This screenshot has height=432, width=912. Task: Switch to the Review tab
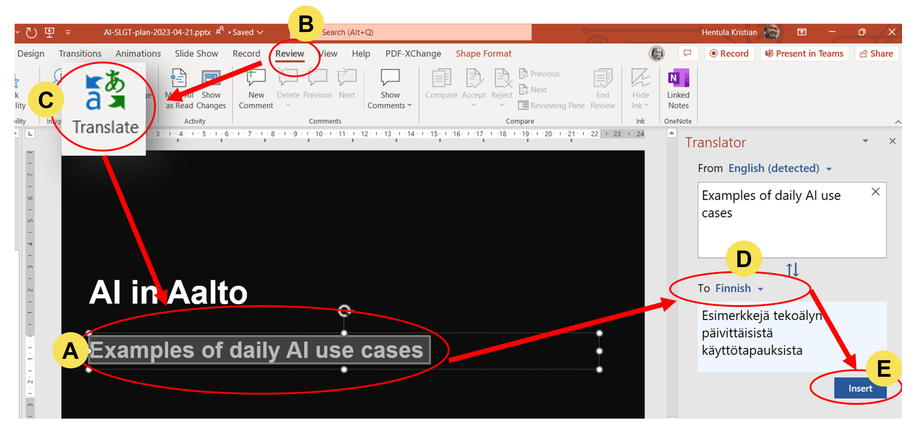(x=289, y=54)
